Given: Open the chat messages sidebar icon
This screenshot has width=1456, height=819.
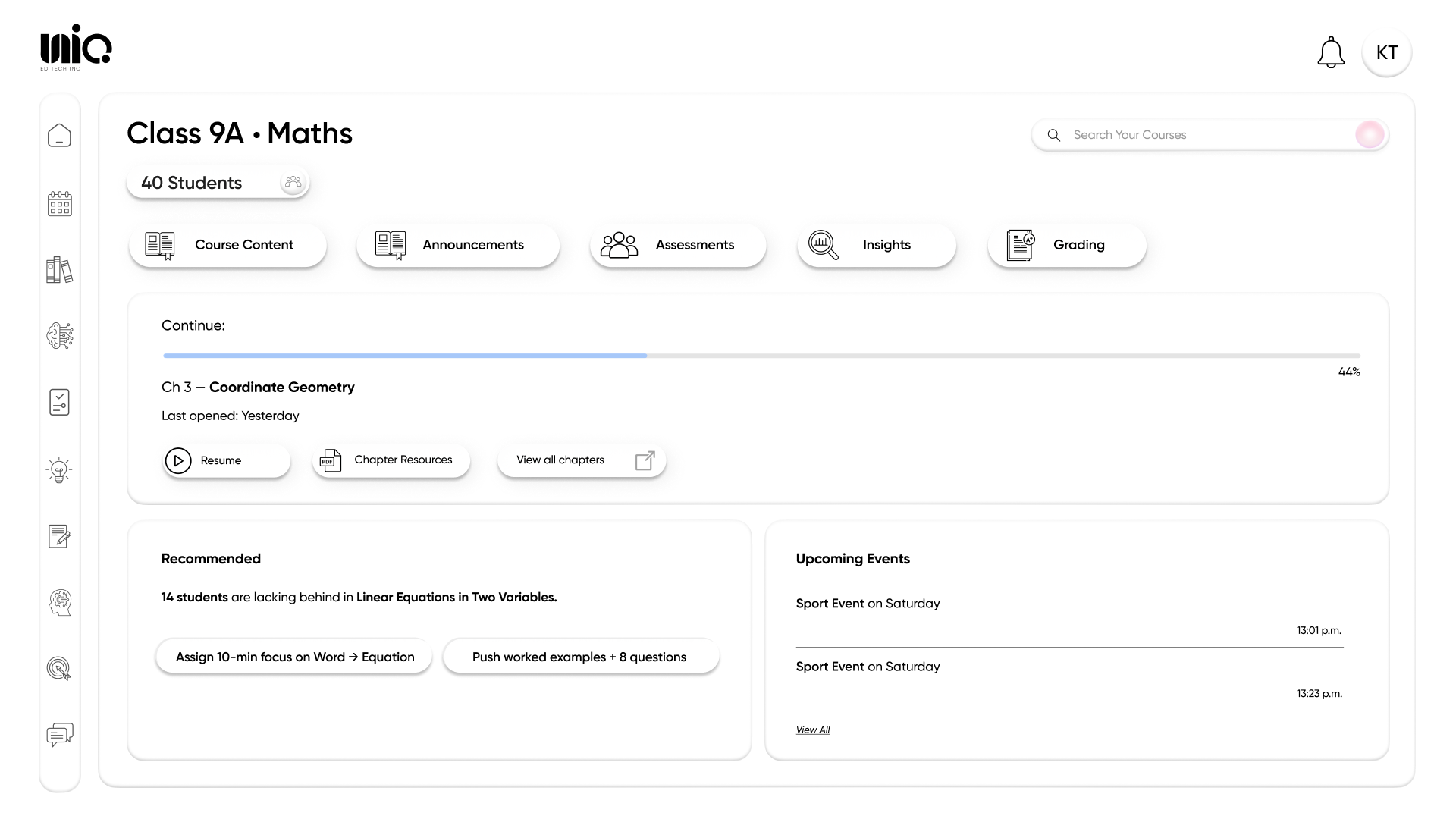Looking at the screenshot, I should (x=59, y=734).
